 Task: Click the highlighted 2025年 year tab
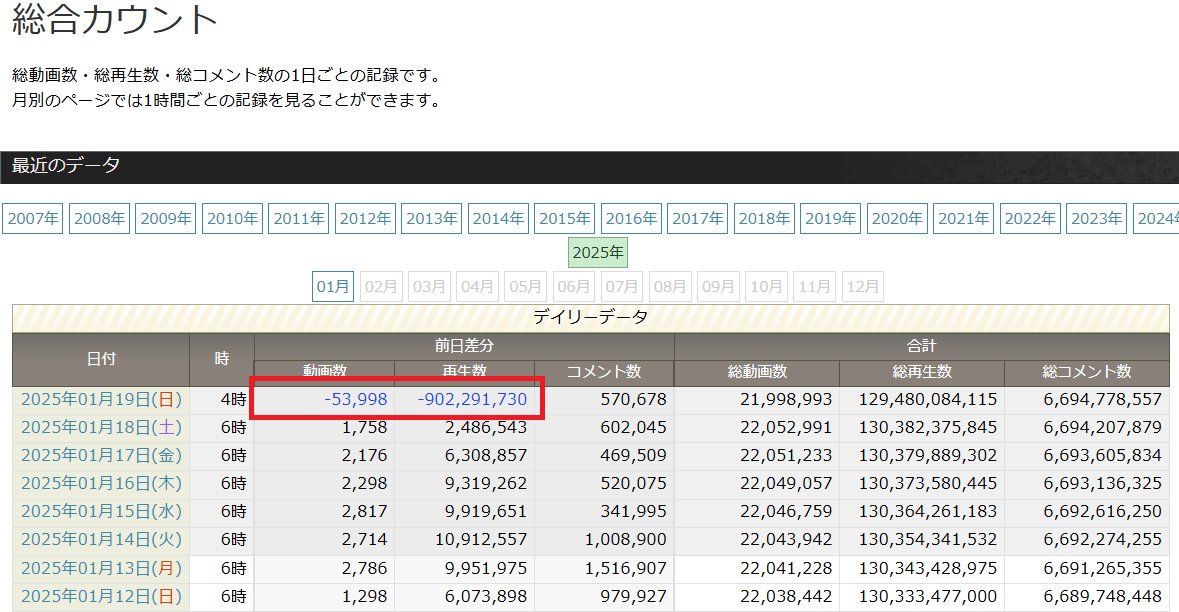tap(598, 253)
